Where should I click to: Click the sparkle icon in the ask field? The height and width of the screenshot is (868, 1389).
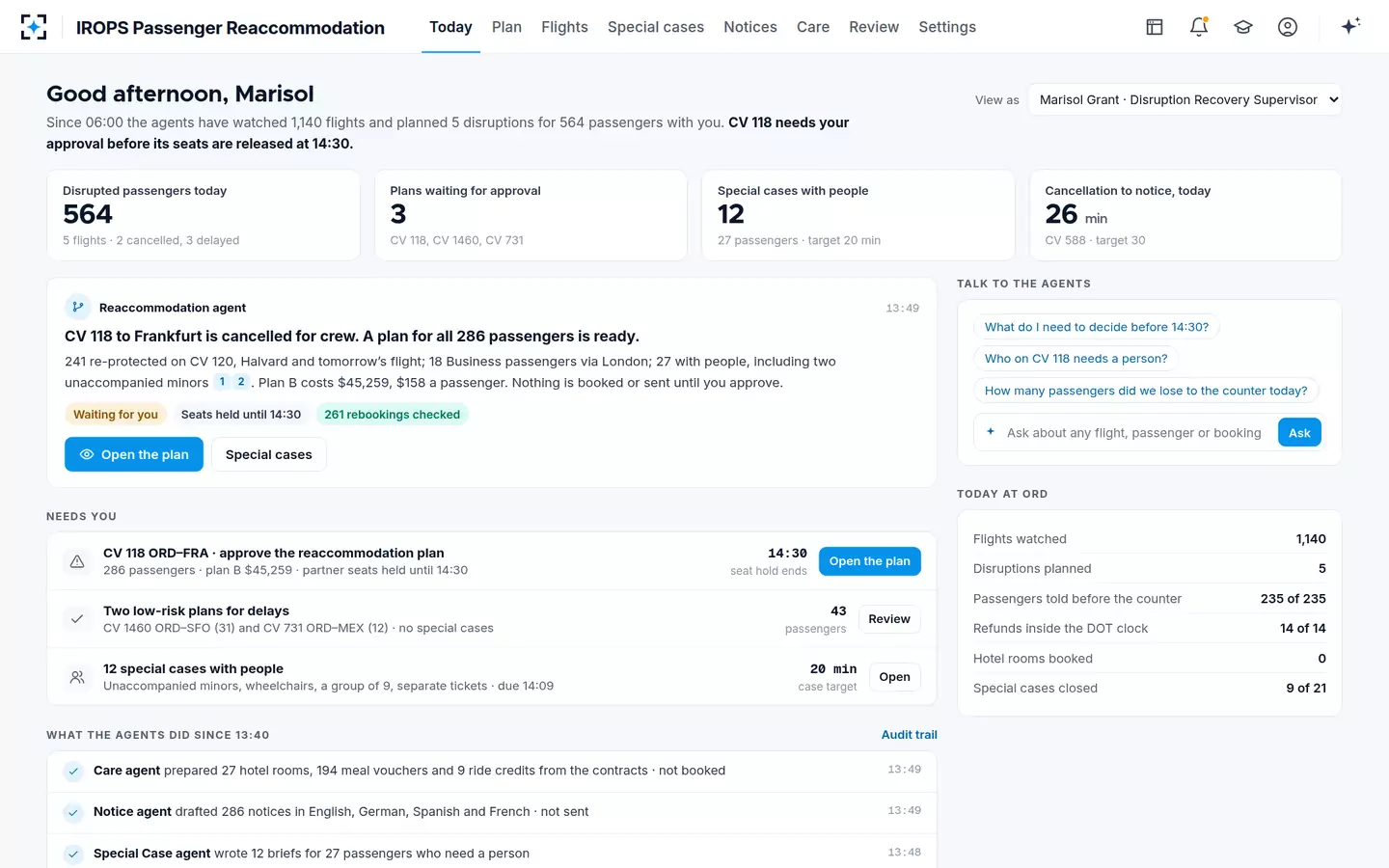[991, 432]
